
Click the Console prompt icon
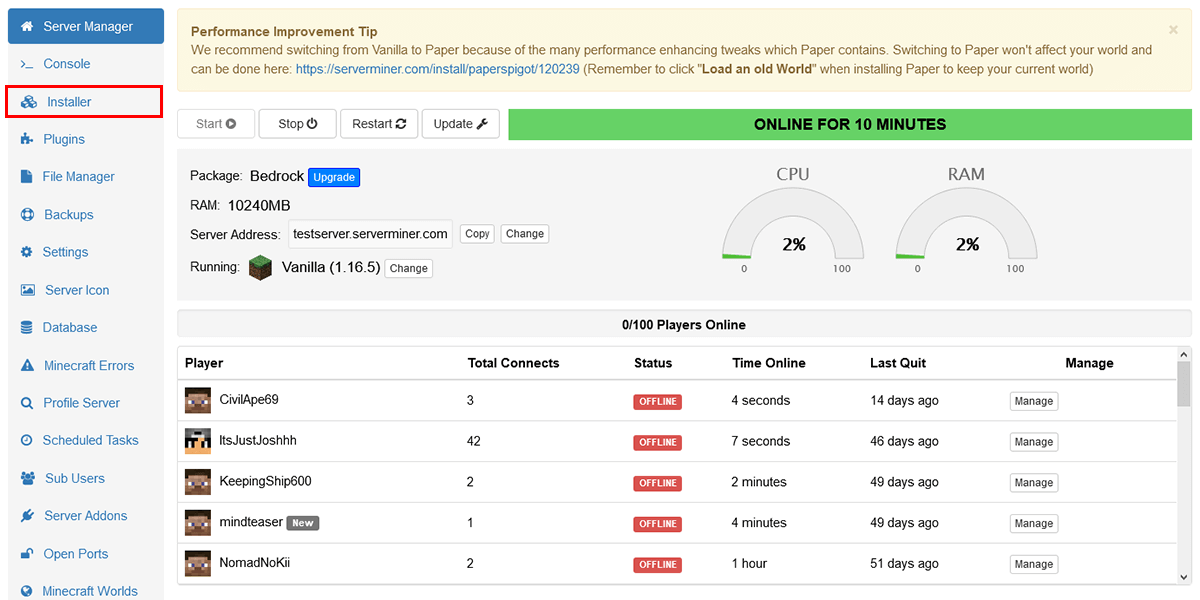(27, 64)
